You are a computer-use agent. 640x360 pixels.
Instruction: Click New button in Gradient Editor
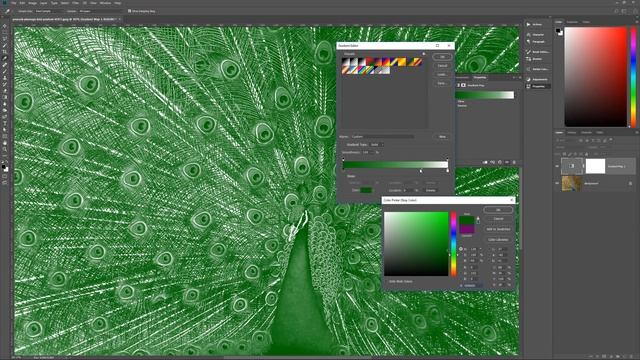442,137
